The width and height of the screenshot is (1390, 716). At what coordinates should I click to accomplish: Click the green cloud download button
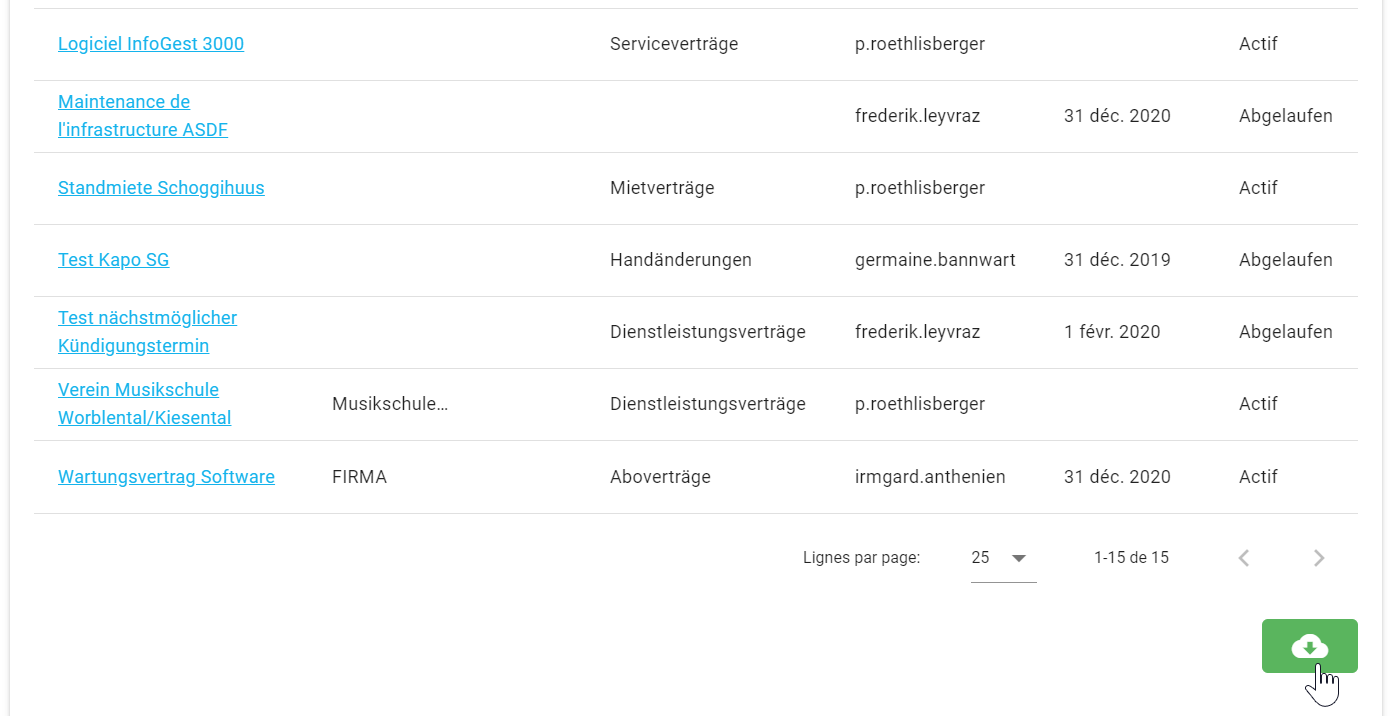pyautogui.click(x=1309, y=646)
